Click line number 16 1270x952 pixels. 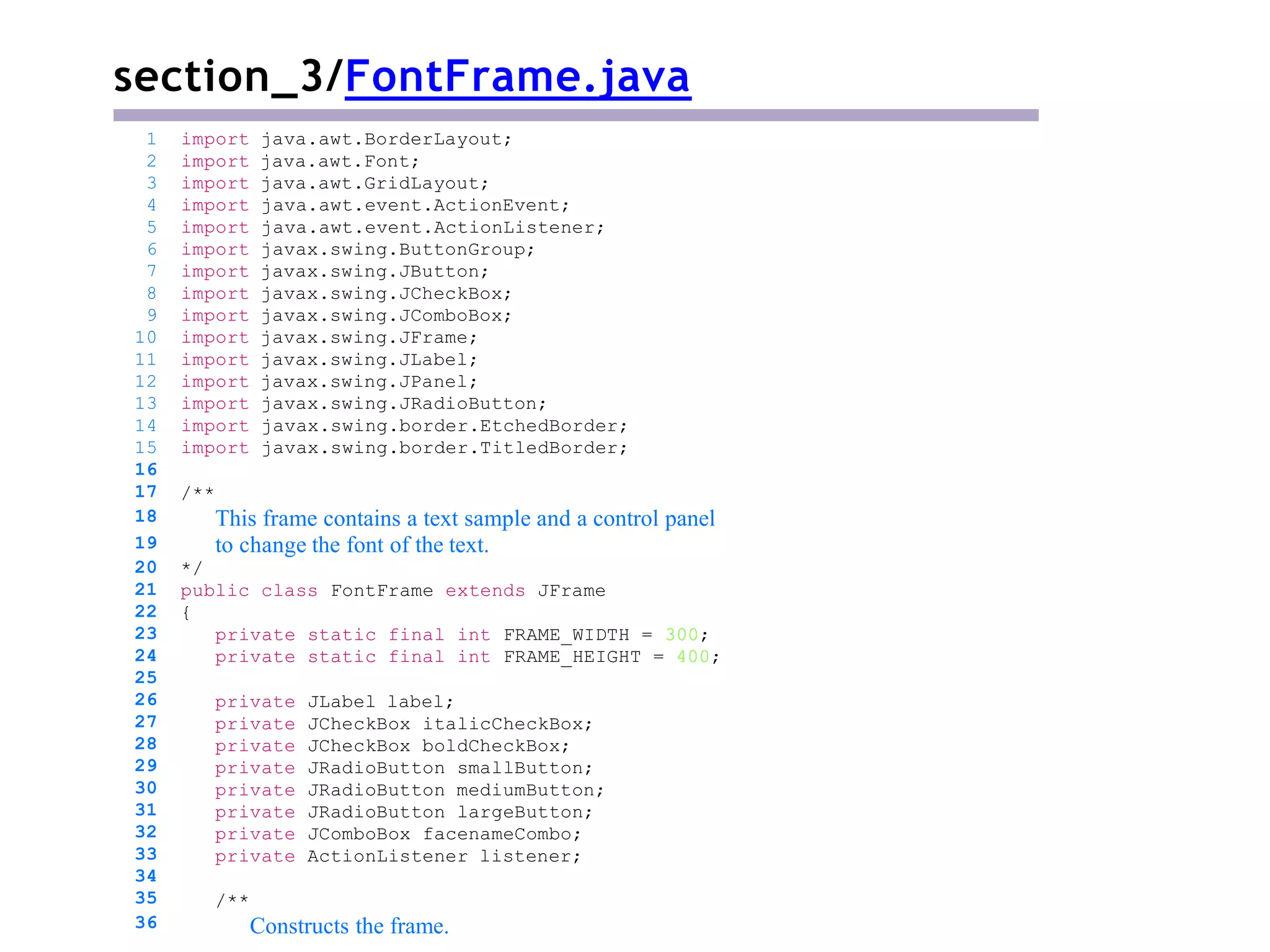(146, 470)
